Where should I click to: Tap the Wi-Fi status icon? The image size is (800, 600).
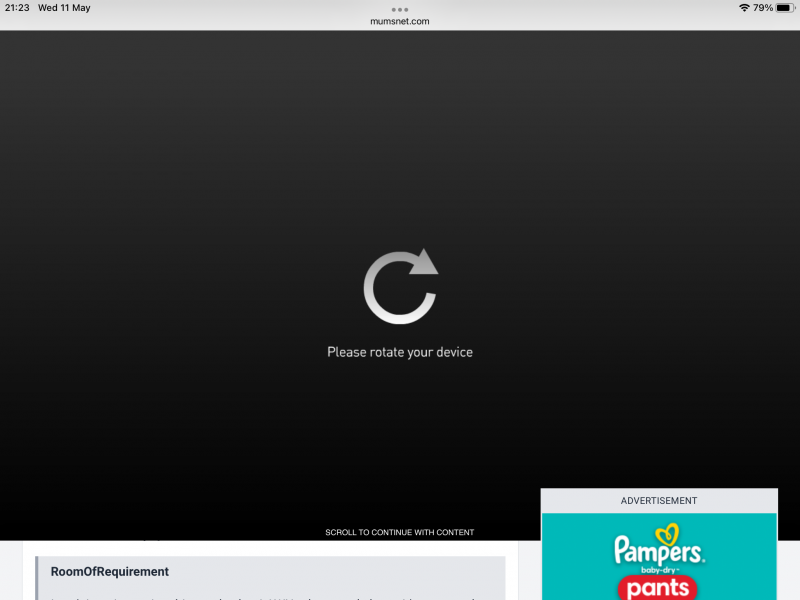coord(744,8)
